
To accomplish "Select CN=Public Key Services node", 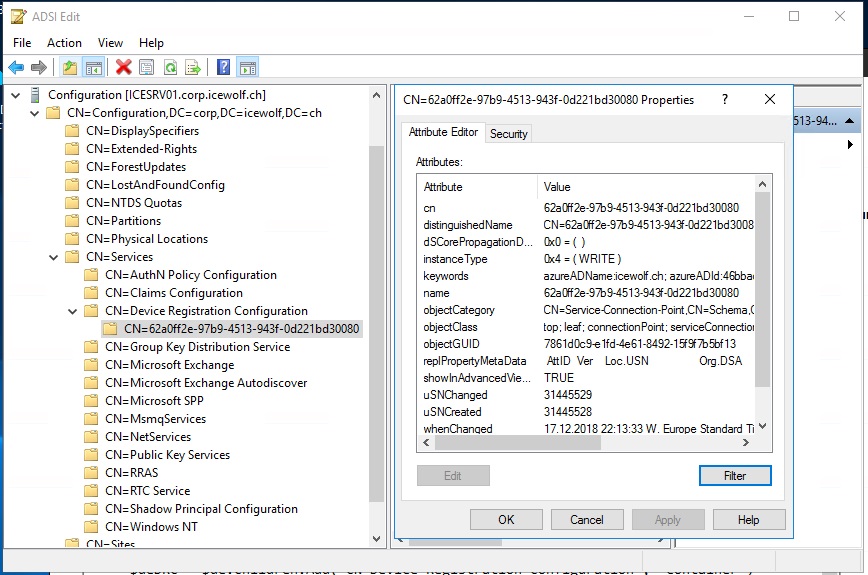I will [167, 455].
